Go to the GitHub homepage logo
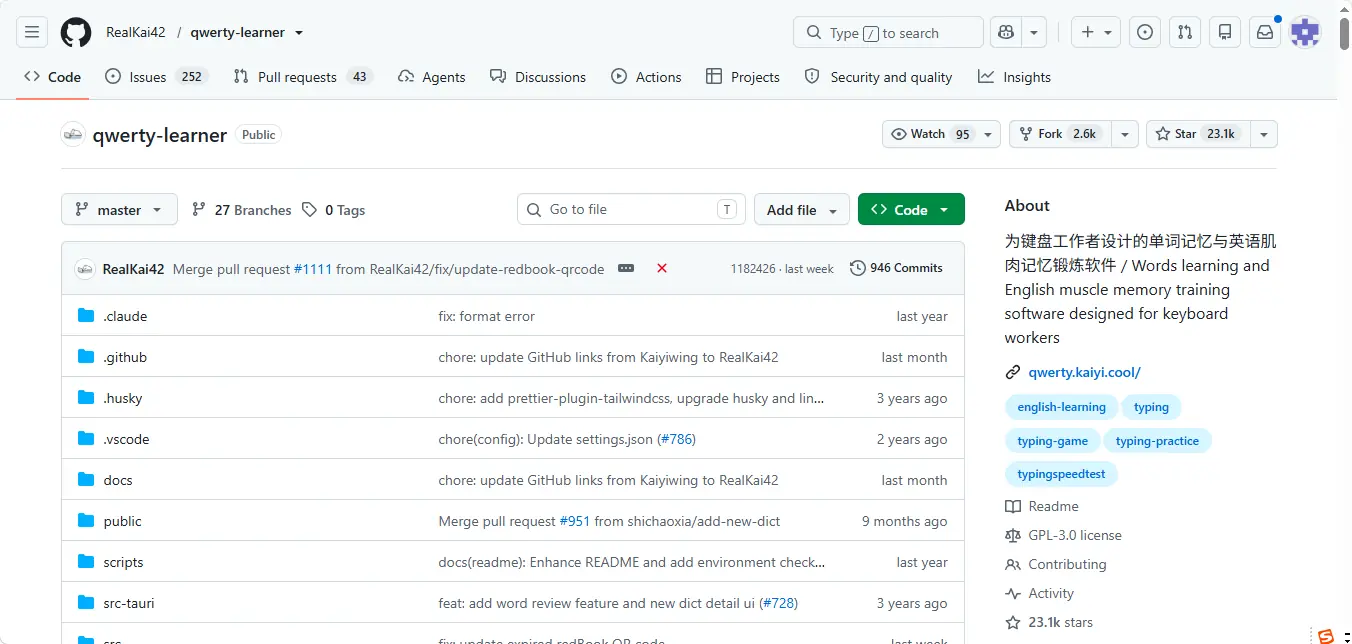The image size is (1352, 644). 76,32
